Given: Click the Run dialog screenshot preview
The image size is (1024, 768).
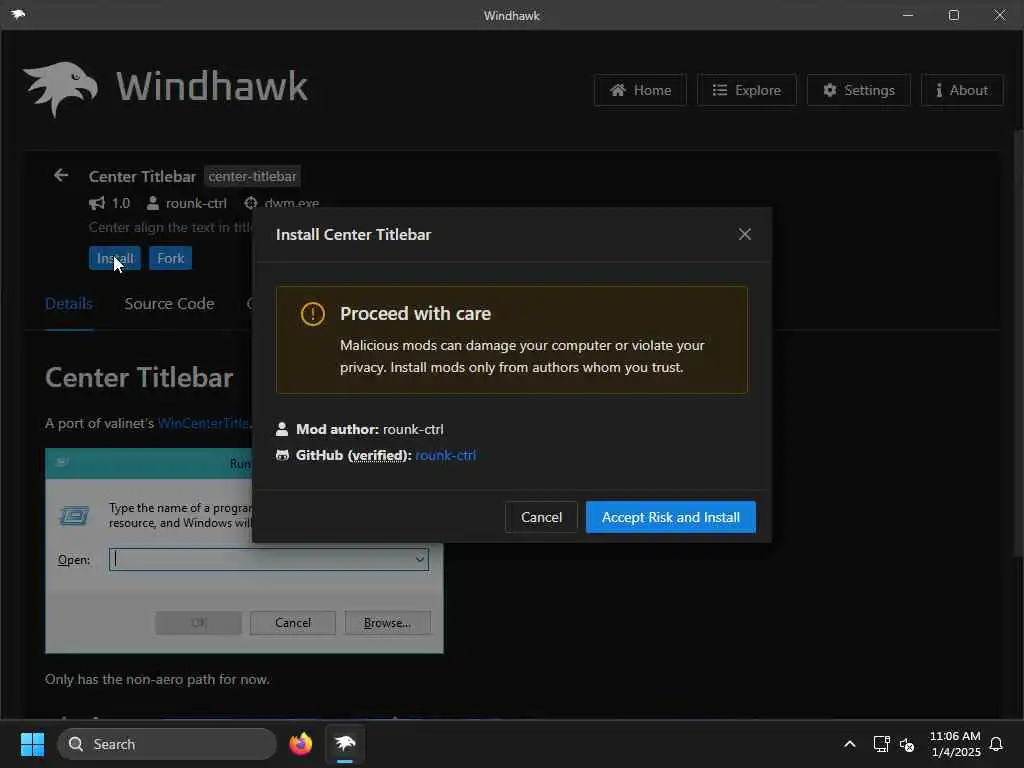Looking at the screenshot, I should pyautogui.click(x=244, y=551).
